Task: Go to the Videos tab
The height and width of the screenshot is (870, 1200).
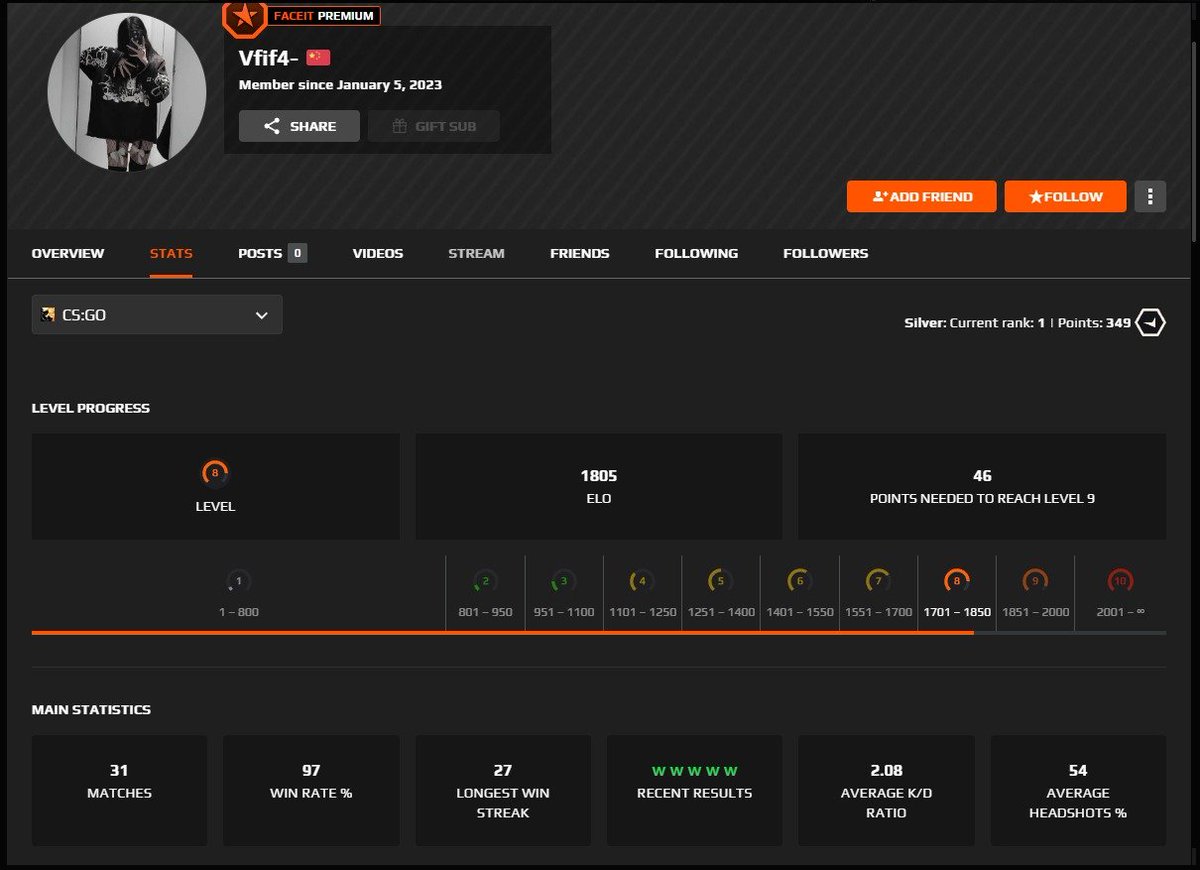Action: pyautogui.click(x=378, y=253)
